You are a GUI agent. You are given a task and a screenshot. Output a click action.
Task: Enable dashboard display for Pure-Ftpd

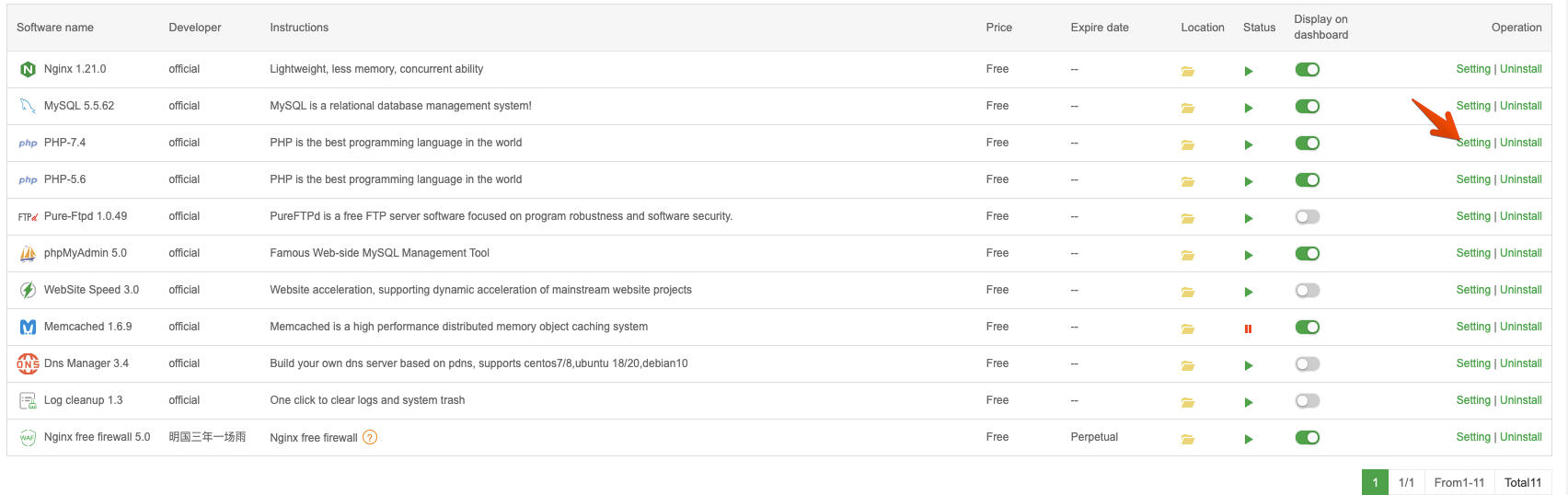tap(1307, 216)
